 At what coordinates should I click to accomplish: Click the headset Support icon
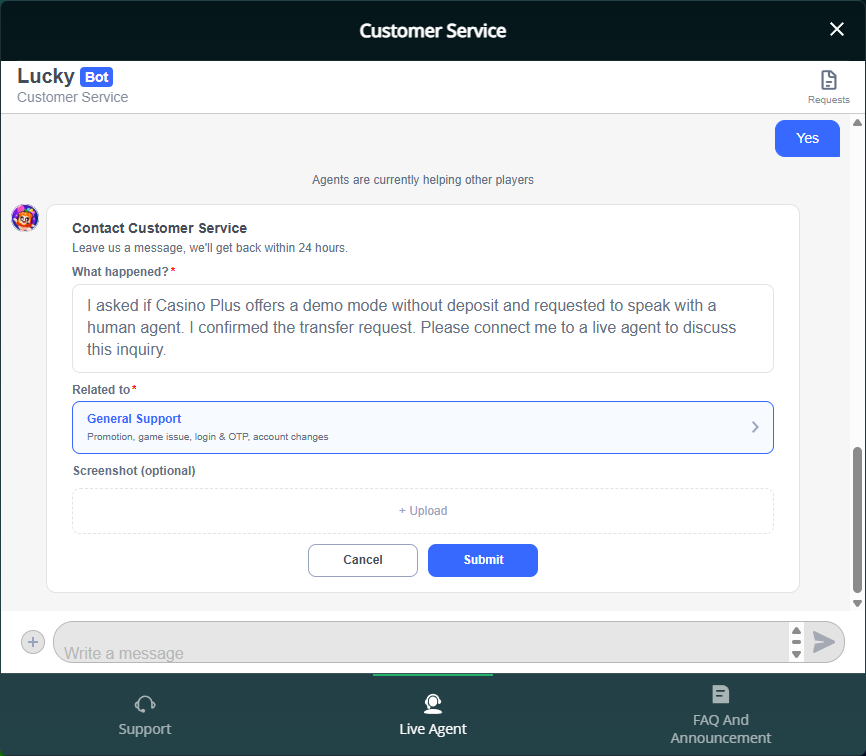(x=145, y=704)
